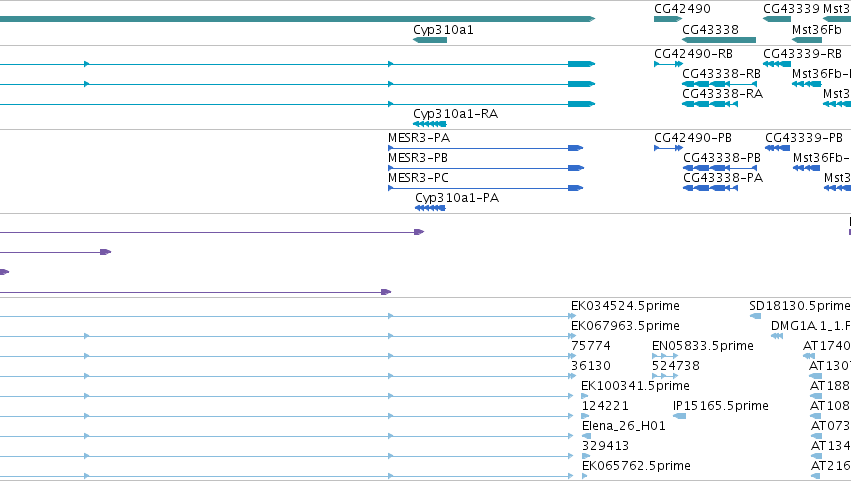Click EST label EK100341.5prime
This screenshot has height=481, width=851.
pos(636,386)
